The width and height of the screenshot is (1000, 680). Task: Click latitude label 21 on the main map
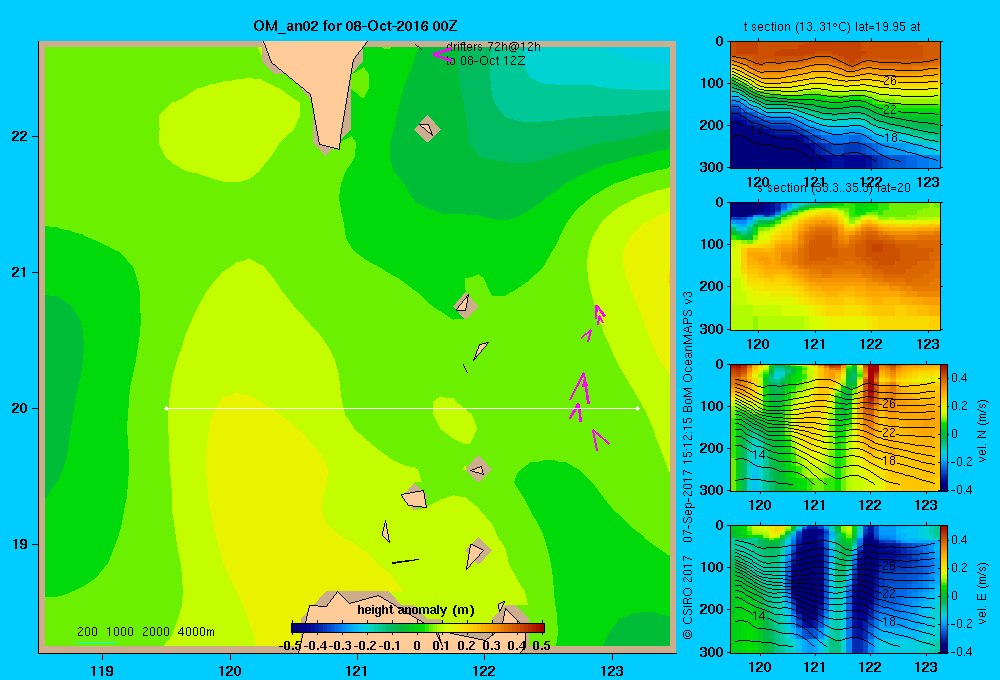[x=19, y=272]
